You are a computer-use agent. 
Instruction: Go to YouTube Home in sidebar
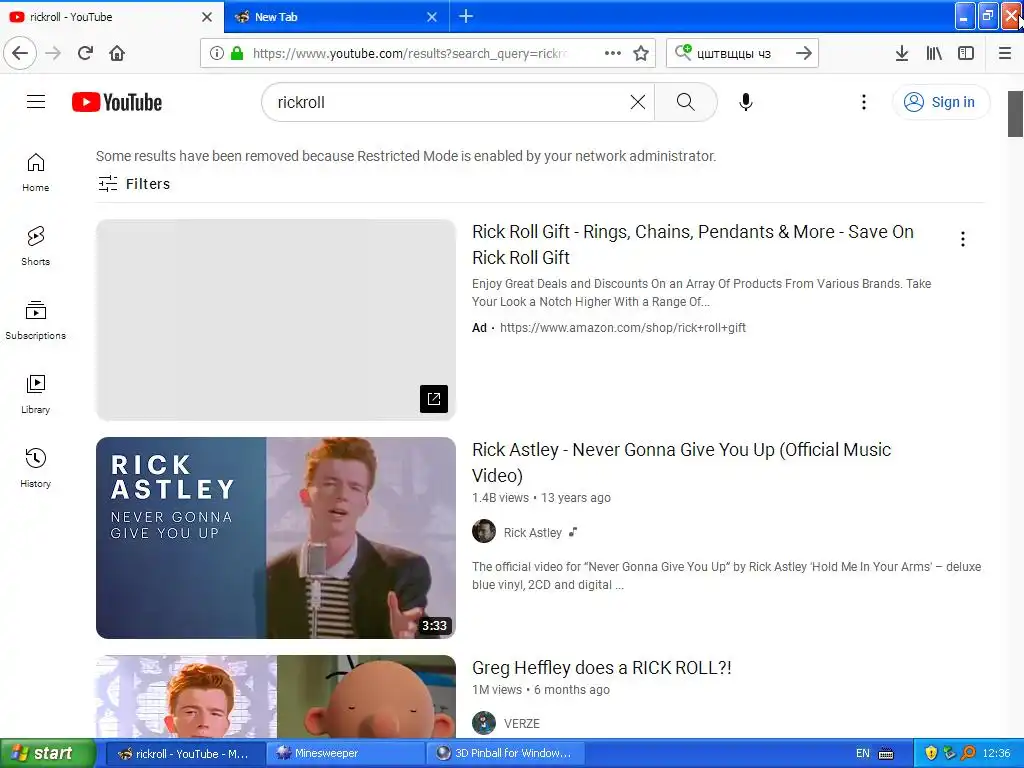click(35, 172)
